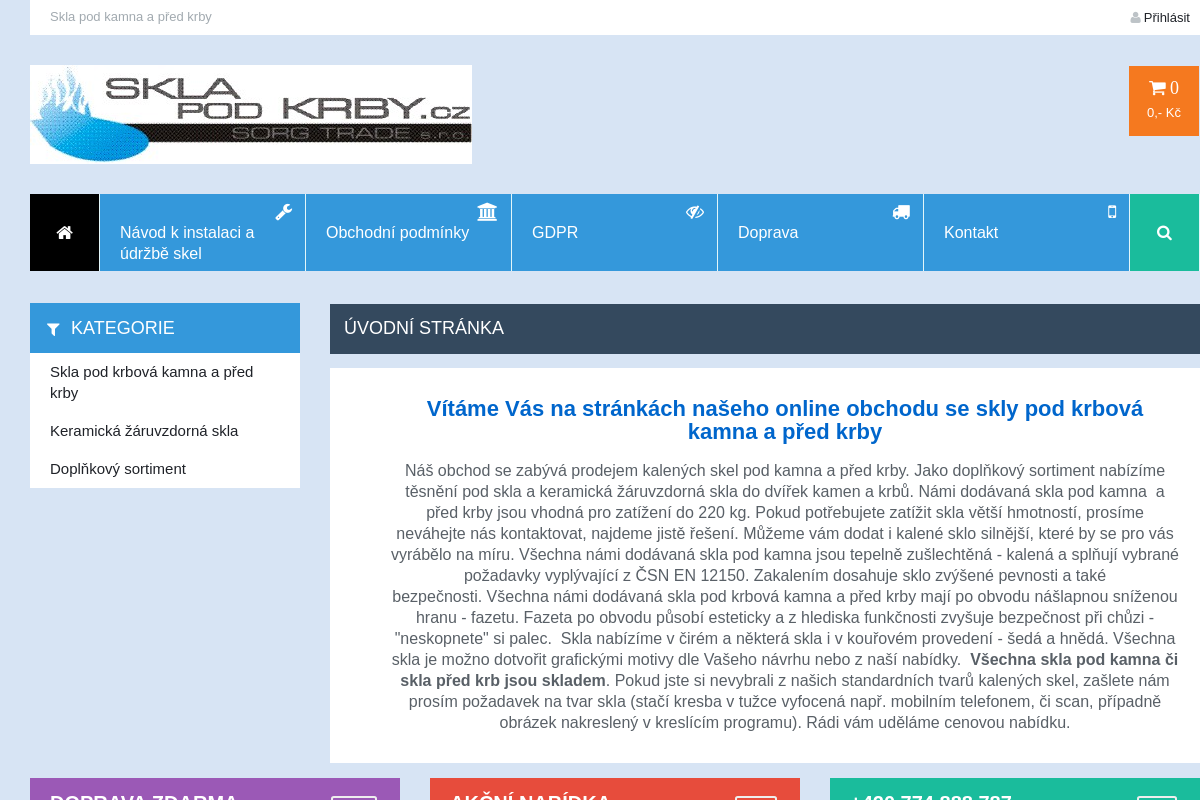Sign in via the Přihlásit link
Viewport: 1200px width, 800px height.
click(x=1166, y=17)
